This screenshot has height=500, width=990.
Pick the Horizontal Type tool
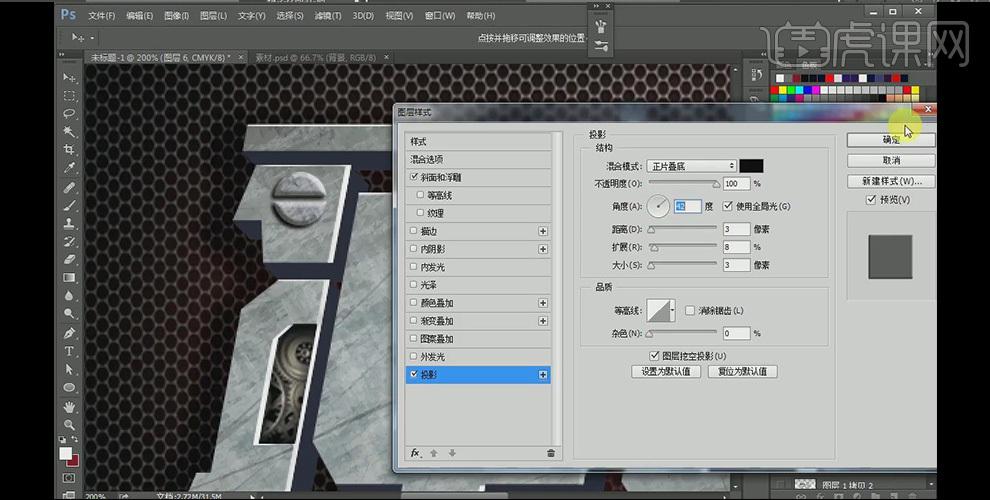click(70, 351)
